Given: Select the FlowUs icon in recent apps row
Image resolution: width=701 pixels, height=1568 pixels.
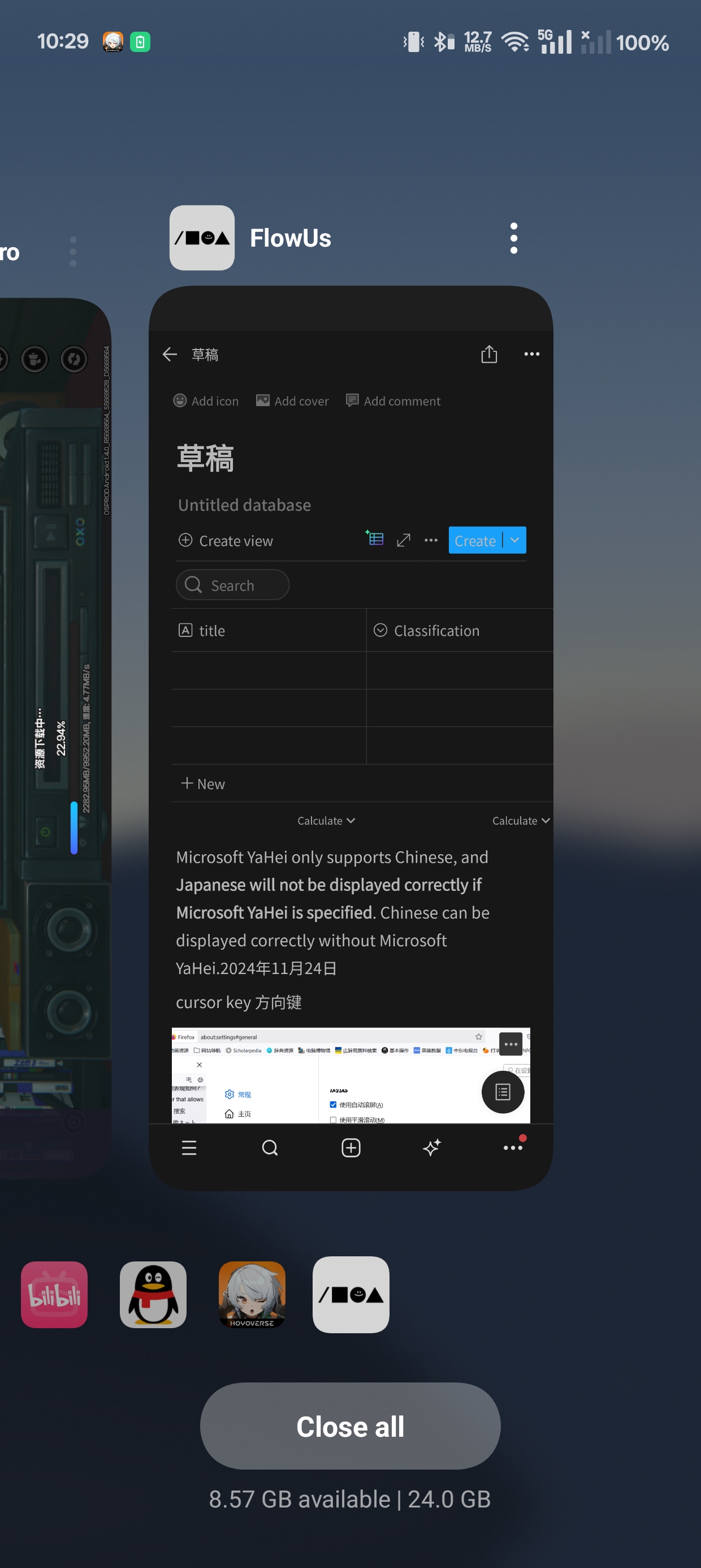Looking at the screenshot, I should [351, 1295].
